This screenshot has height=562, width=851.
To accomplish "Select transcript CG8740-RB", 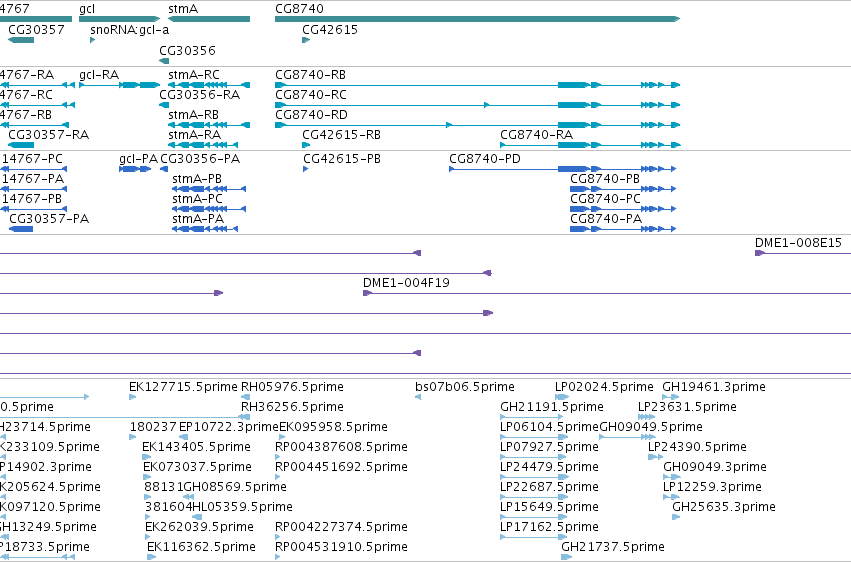I will 477,85.
